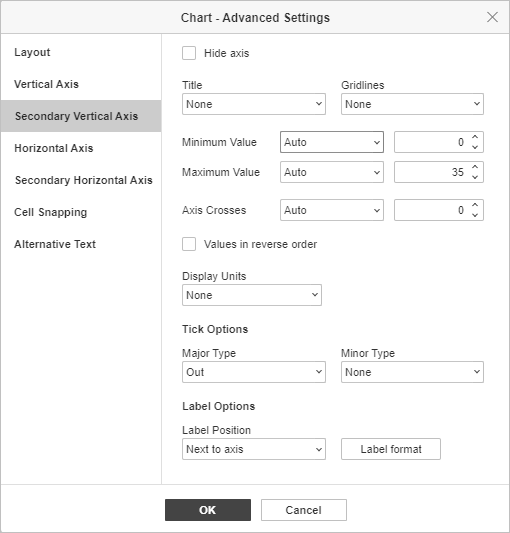Open the Minimum Value Auto dropdown
This screenshot has width=510, height=533.
coord(332,142)
